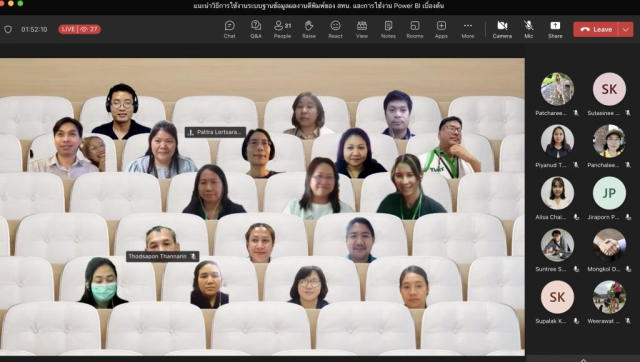Screen dimensions: 640x362
Task: Open the More options menu
Action: click(x=468, y=29)
